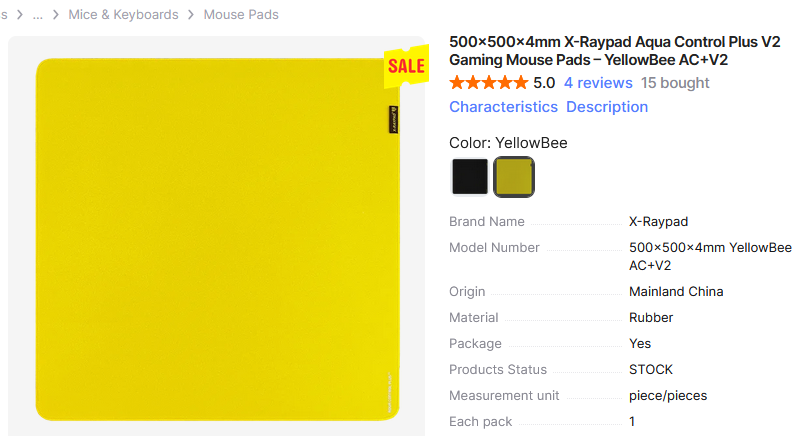Click the Model Number value text
Viewport: 793px width, 436px height.
pos(710,256)
